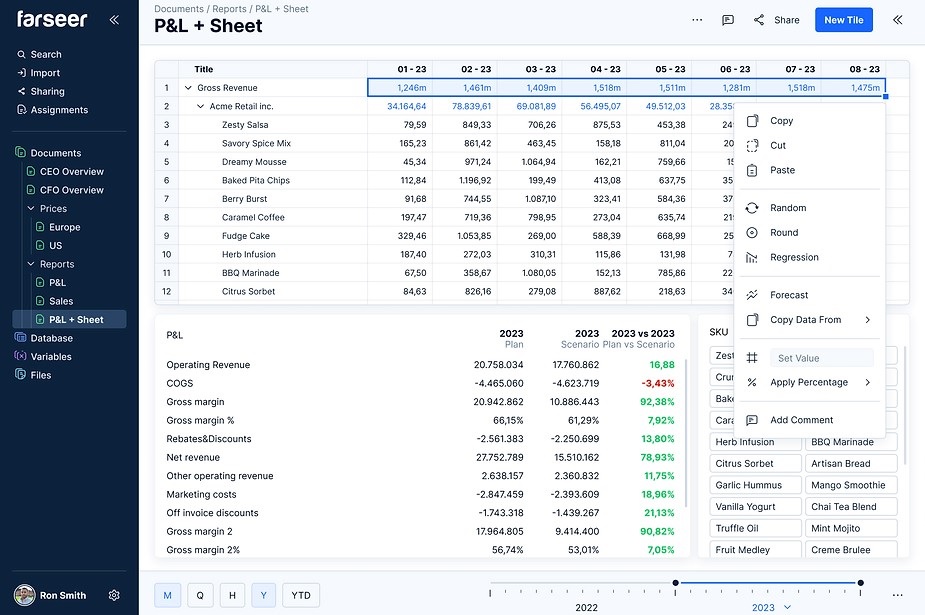Open settings gear next to Ron Smith
925x615 pixels.
click(114, 596)
